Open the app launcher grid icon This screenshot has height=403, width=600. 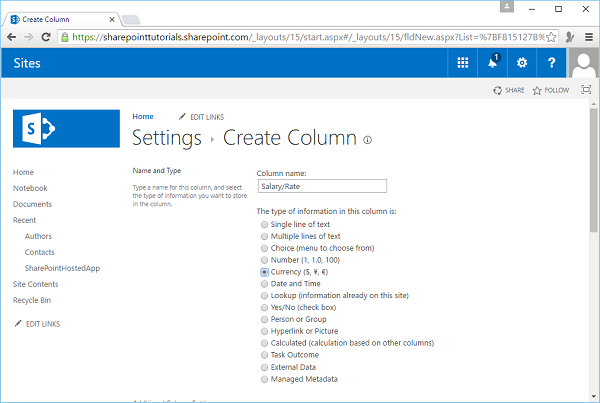coord(463,63)
